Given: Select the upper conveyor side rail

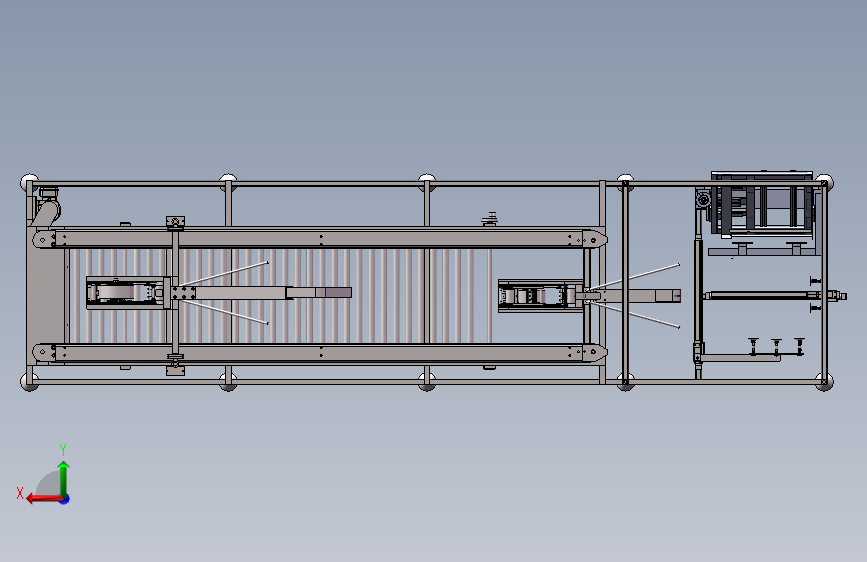Looking at the screenshot, I should click(x=320, y=239).
